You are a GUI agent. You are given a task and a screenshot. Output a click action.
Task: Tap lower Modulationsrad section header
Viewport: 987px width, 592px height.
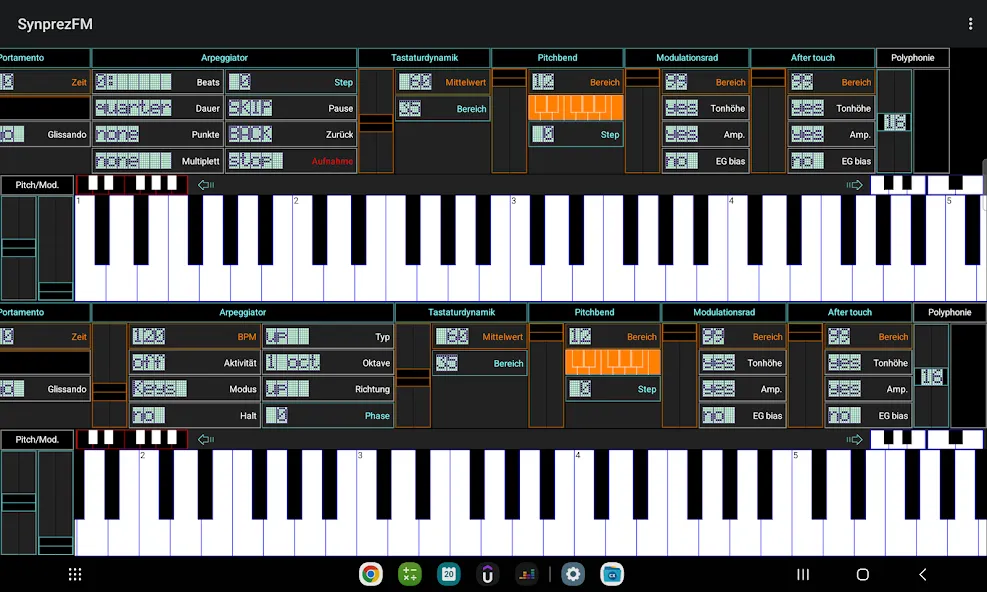coord(724,312)
